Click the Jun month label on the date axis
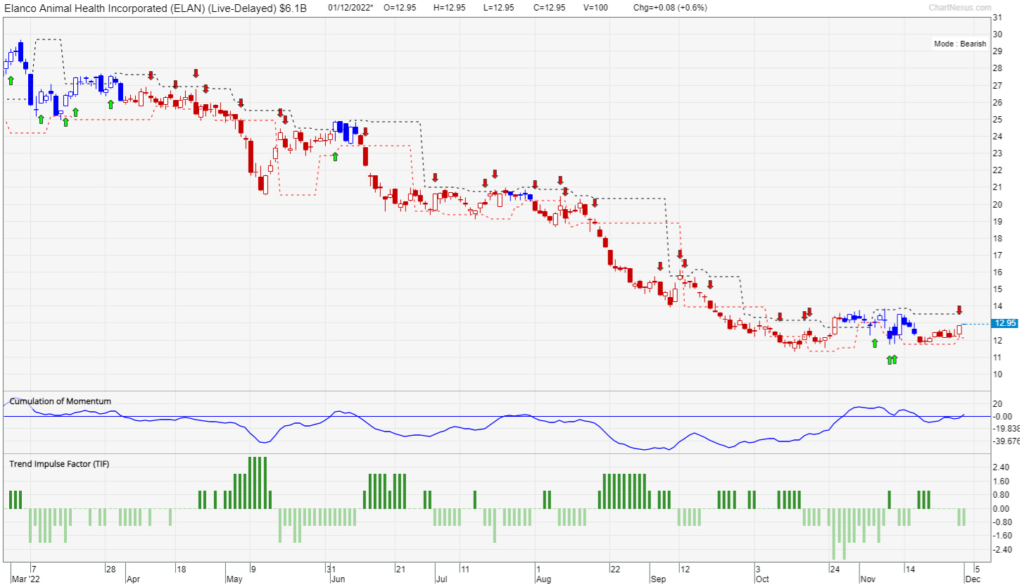This screenshot has height=585, width=1024. [337, 579]
